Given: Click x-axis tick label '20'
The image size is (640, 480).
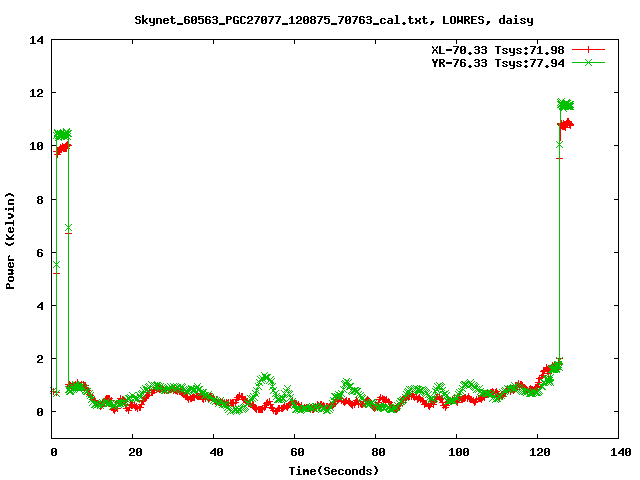Looking at the screenshot, I should pyautogui.click(x=135, y=452).
